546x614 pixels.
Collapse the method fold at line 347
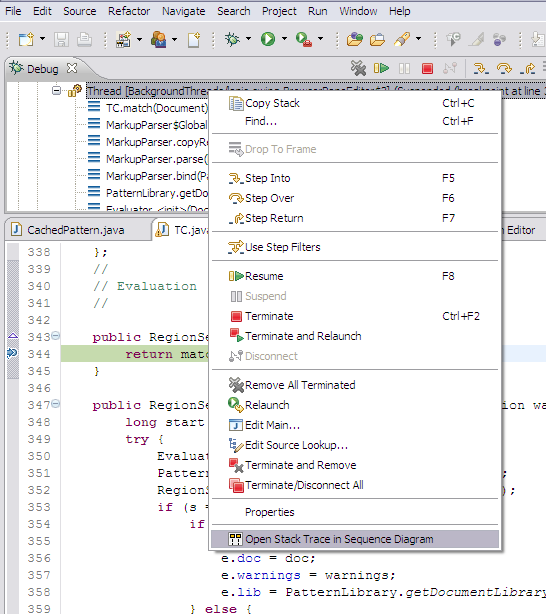(x=56, y=403)
